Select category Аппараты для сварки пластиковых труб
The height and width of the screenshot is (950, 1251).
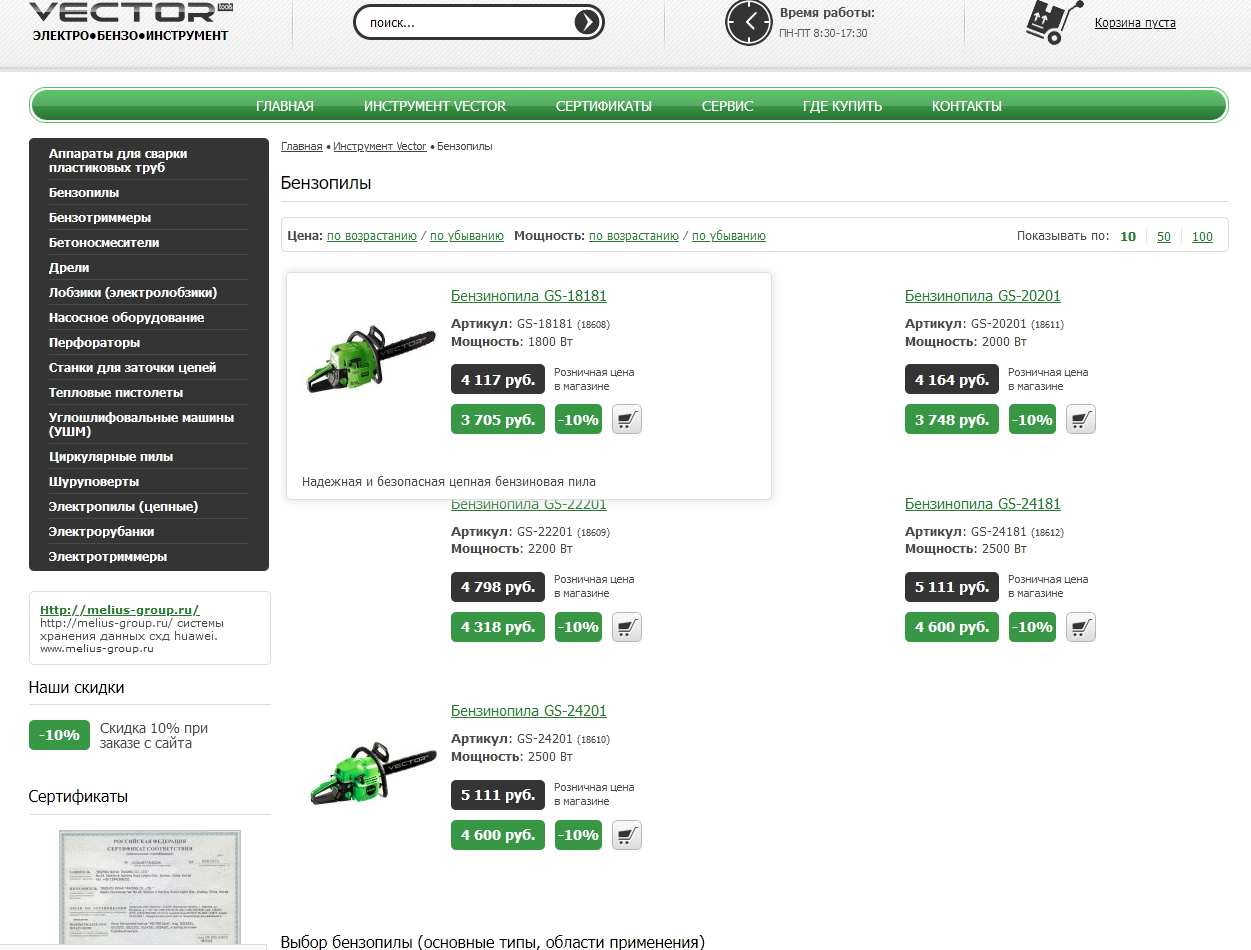[x=118, y=161]
